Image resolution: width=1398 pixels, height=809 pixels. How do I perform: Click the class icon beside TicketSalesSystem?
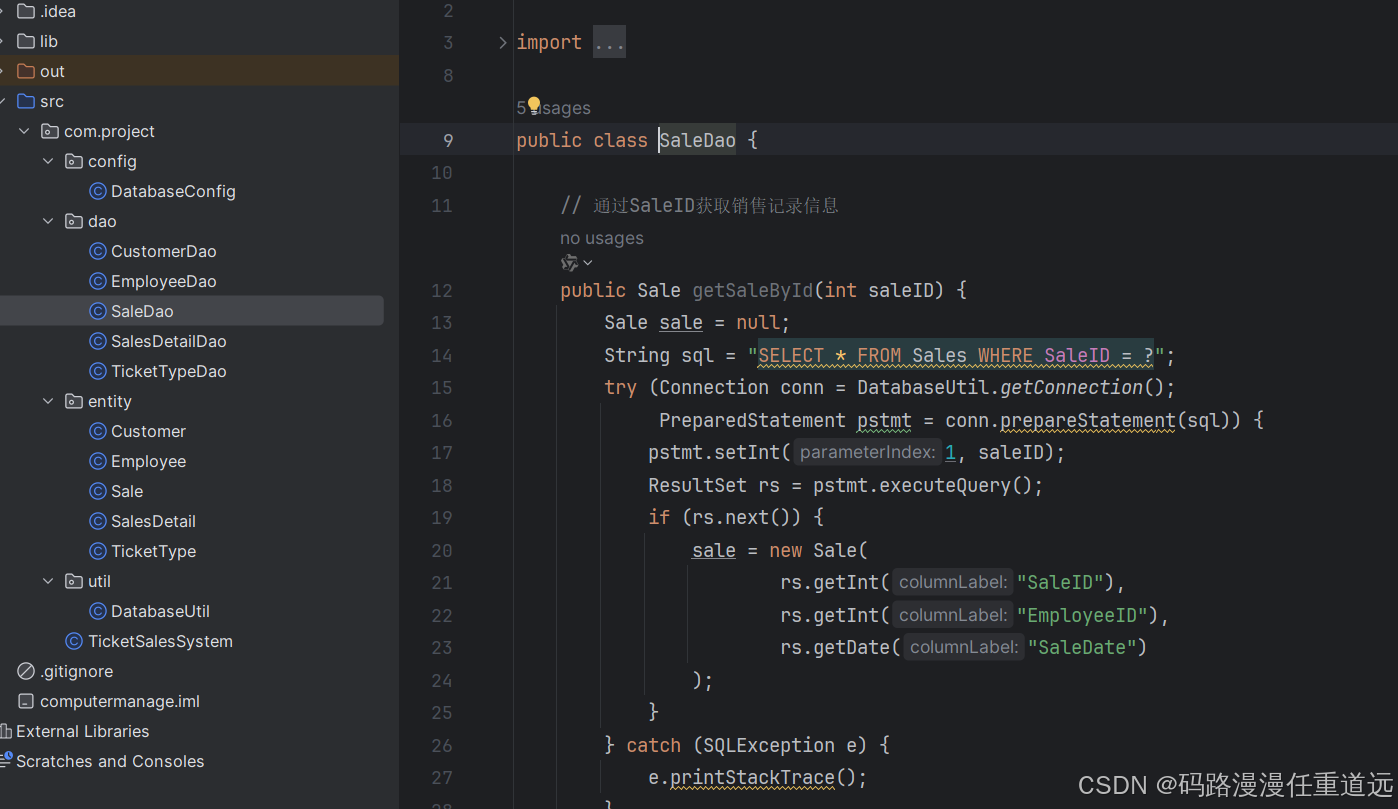(74, 641)
